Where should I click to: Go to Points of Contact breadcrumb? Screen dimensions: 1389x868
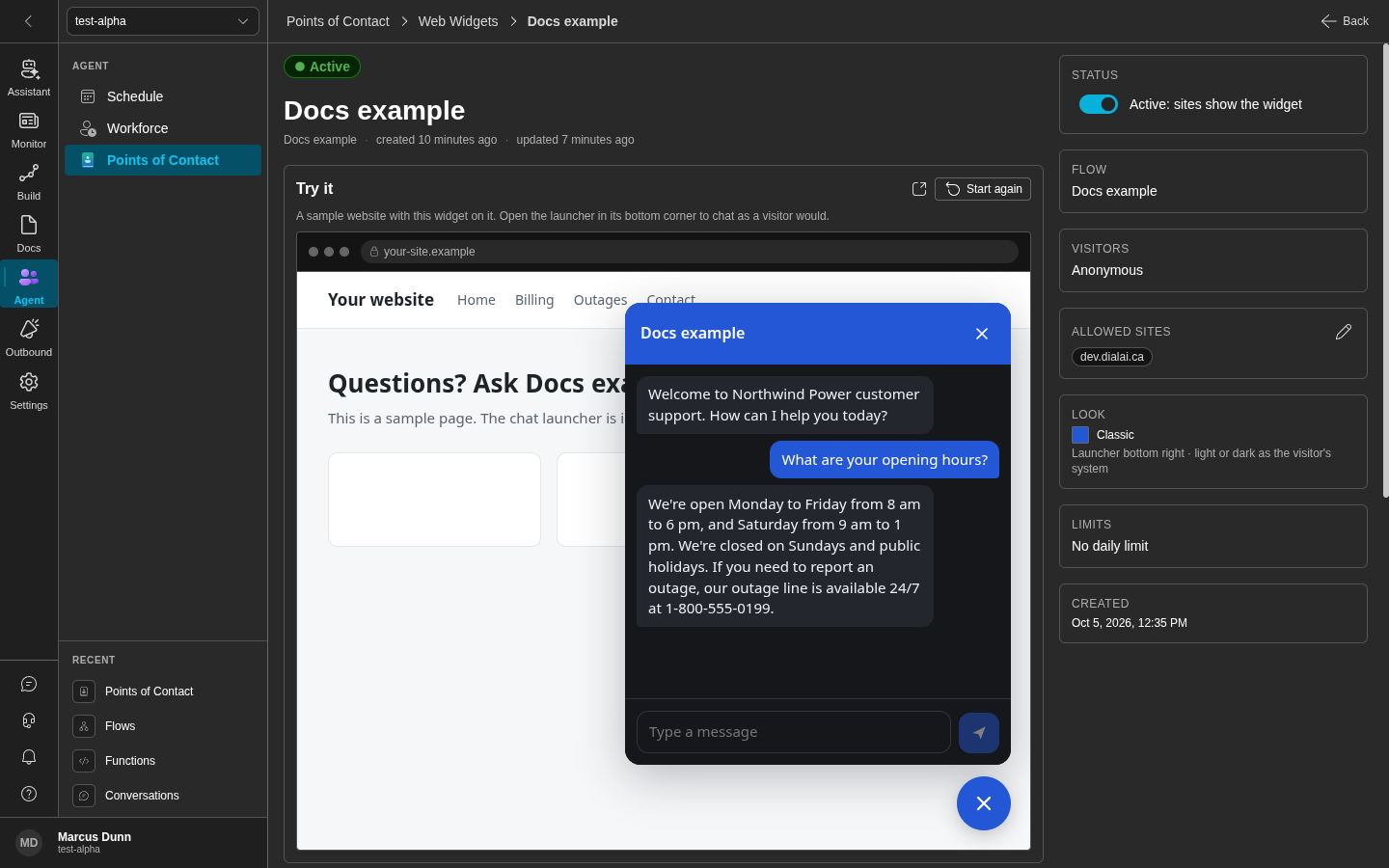click(338, 21)
